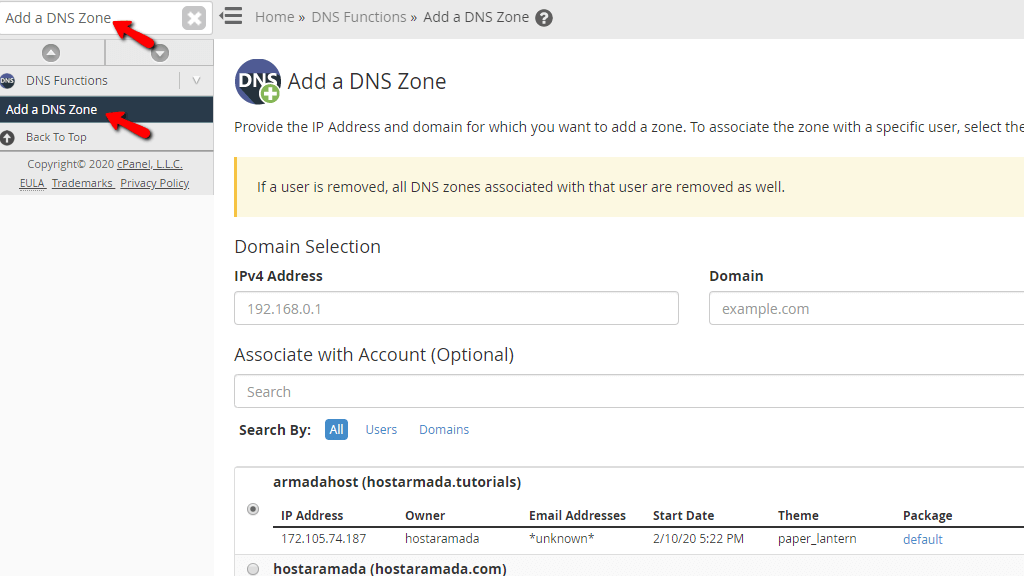Click the Associate with Account heading
The image size is (1024, 576).
(x=374, y=355)
